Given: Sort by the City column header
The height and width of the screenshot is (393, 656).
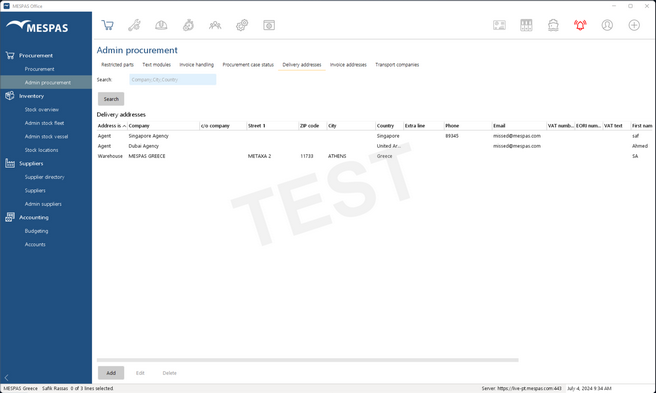Looking at the screenshot, I should click(351, 126).
